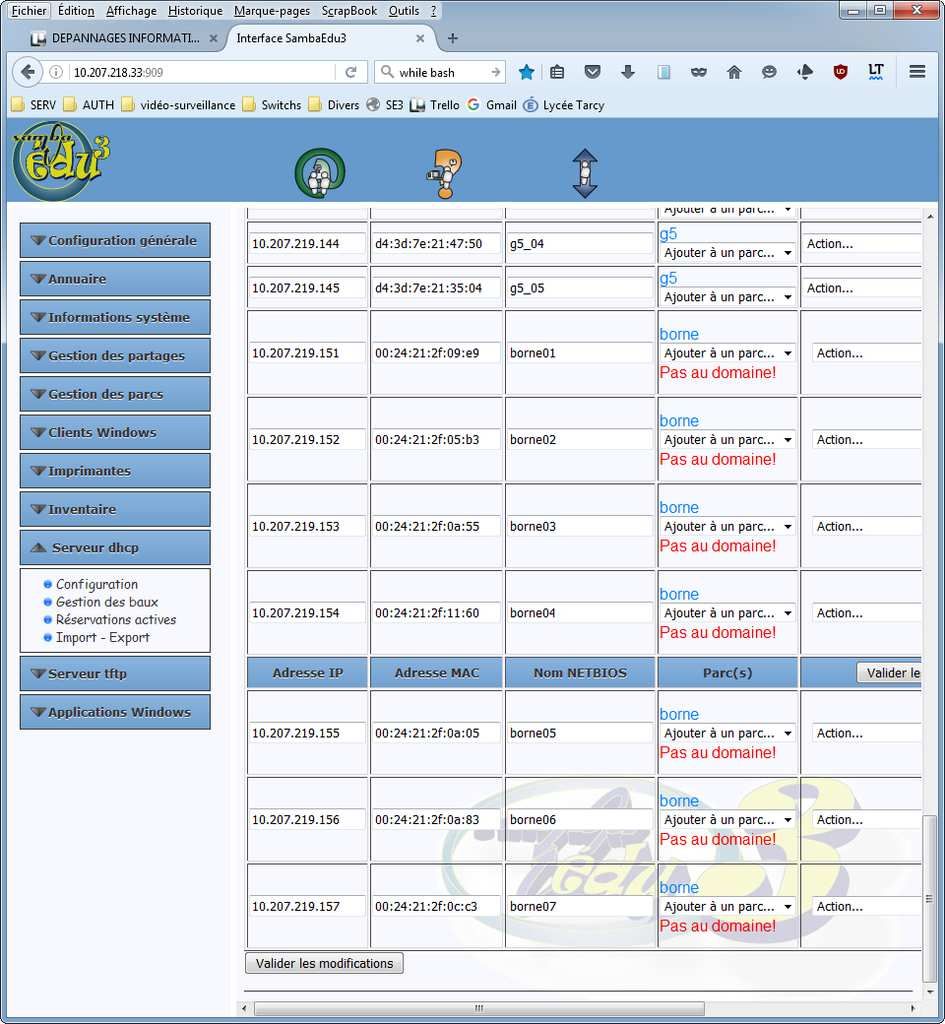Image resolution: width=945 pixels, height=1024 pixels.
Task: Open the Import - Export link
Action: tap(103, 637)
